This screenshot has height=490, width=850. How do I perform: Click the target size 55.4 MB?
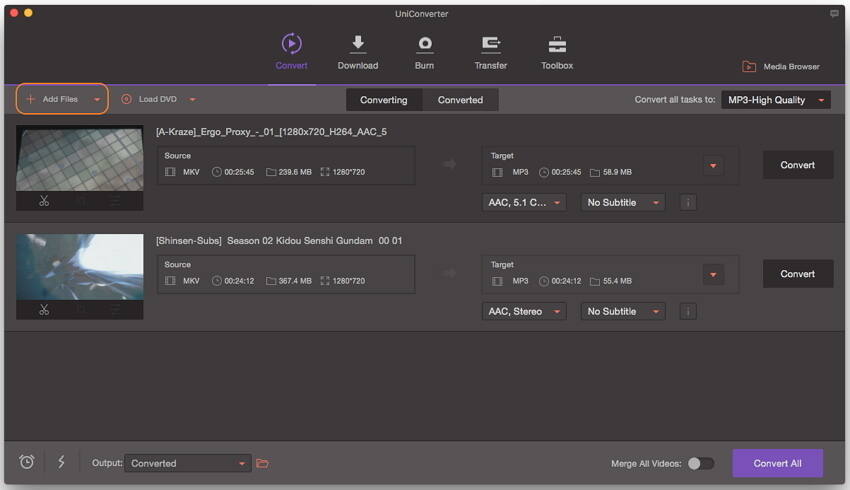click(x=617, y=281)
